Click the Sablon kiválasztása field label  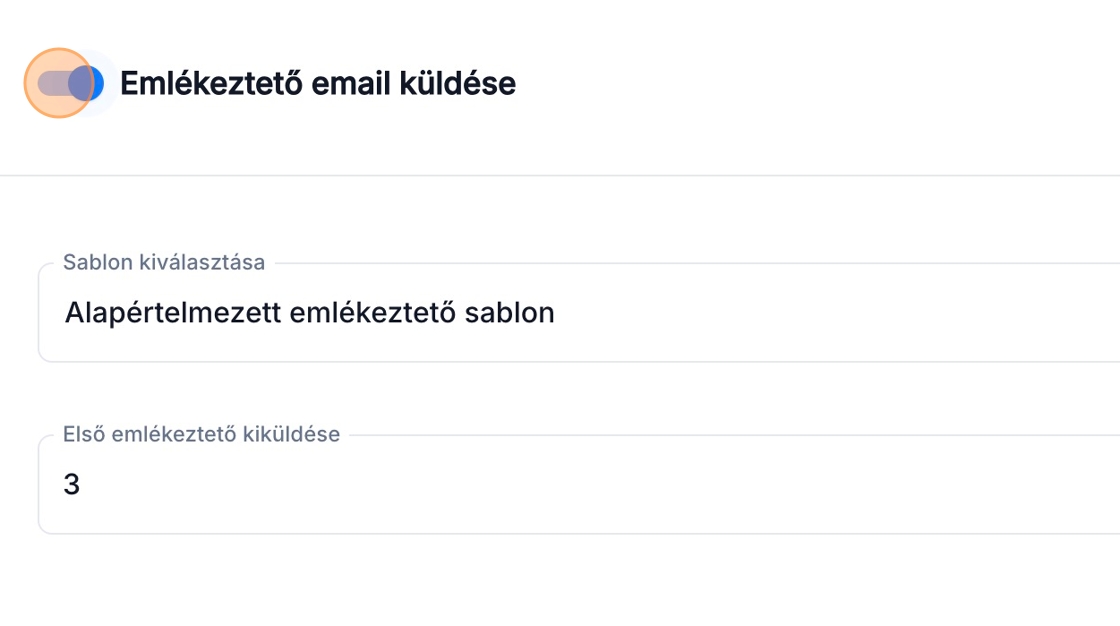click(164, 262)
